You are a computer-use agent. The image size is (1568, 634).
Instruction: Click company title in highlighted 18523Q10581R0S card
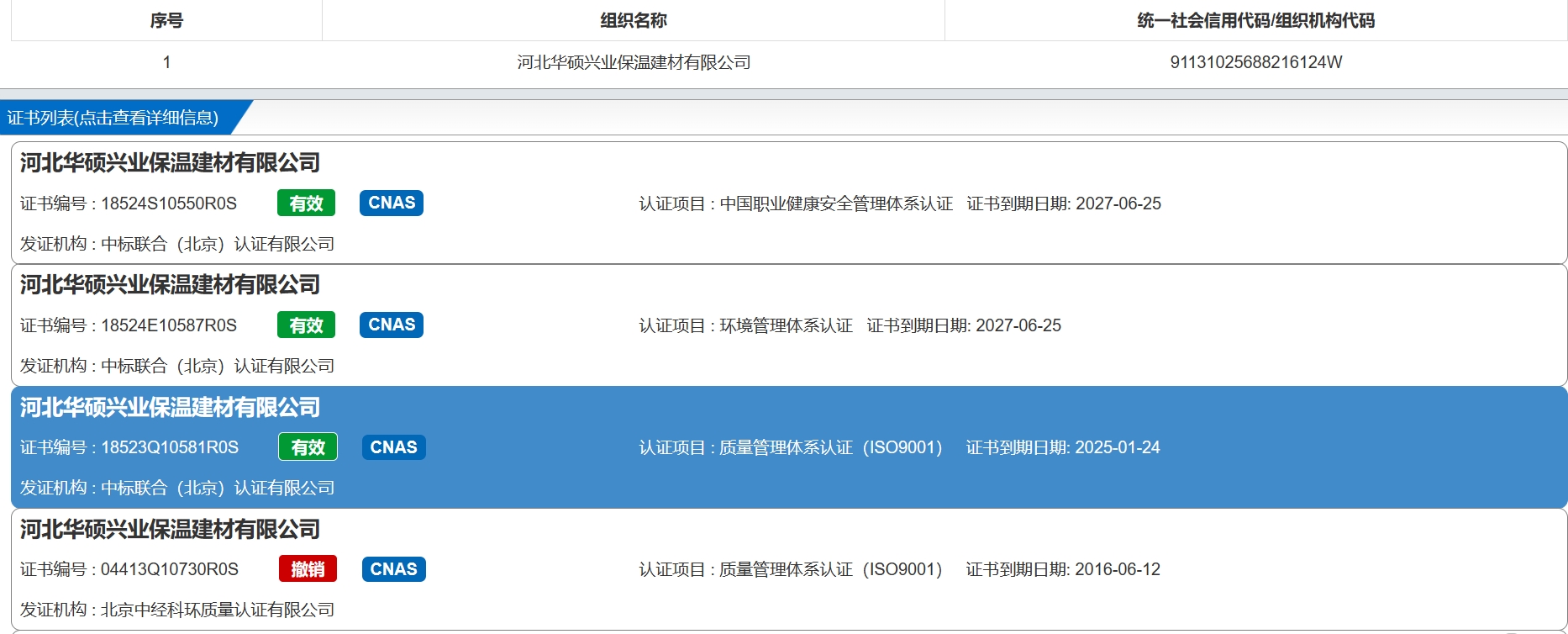click(170, 407)
